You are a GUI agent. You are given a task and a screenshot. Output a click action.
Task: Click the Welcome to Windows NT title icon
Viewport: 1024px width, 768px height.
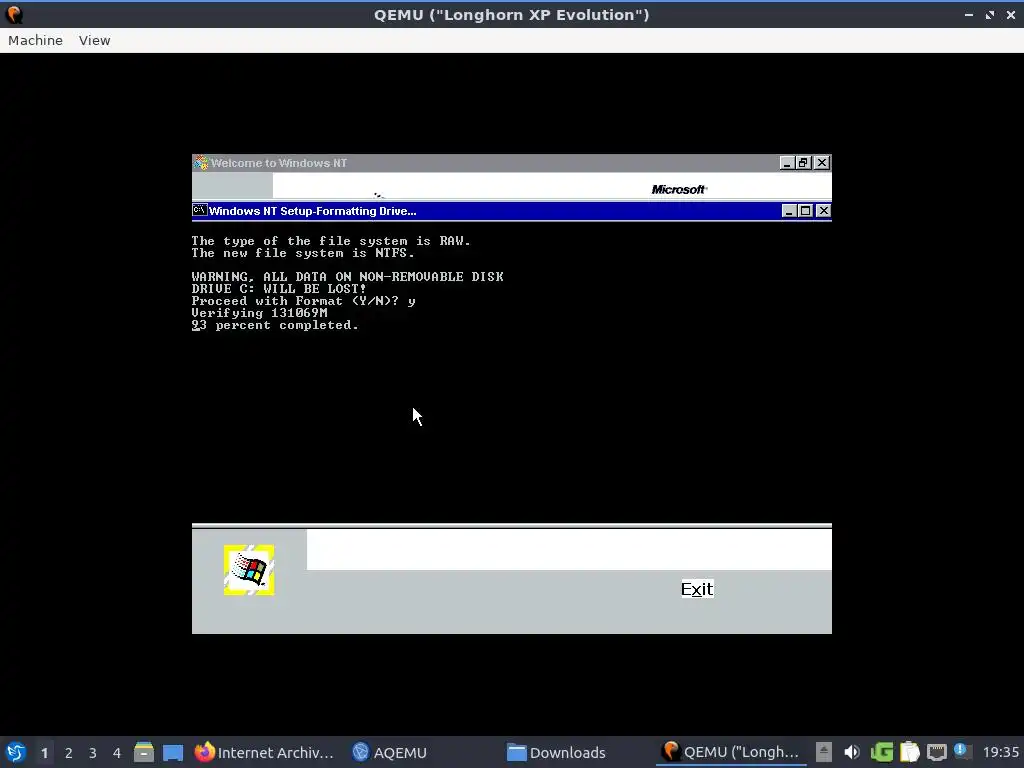(200, 163)
